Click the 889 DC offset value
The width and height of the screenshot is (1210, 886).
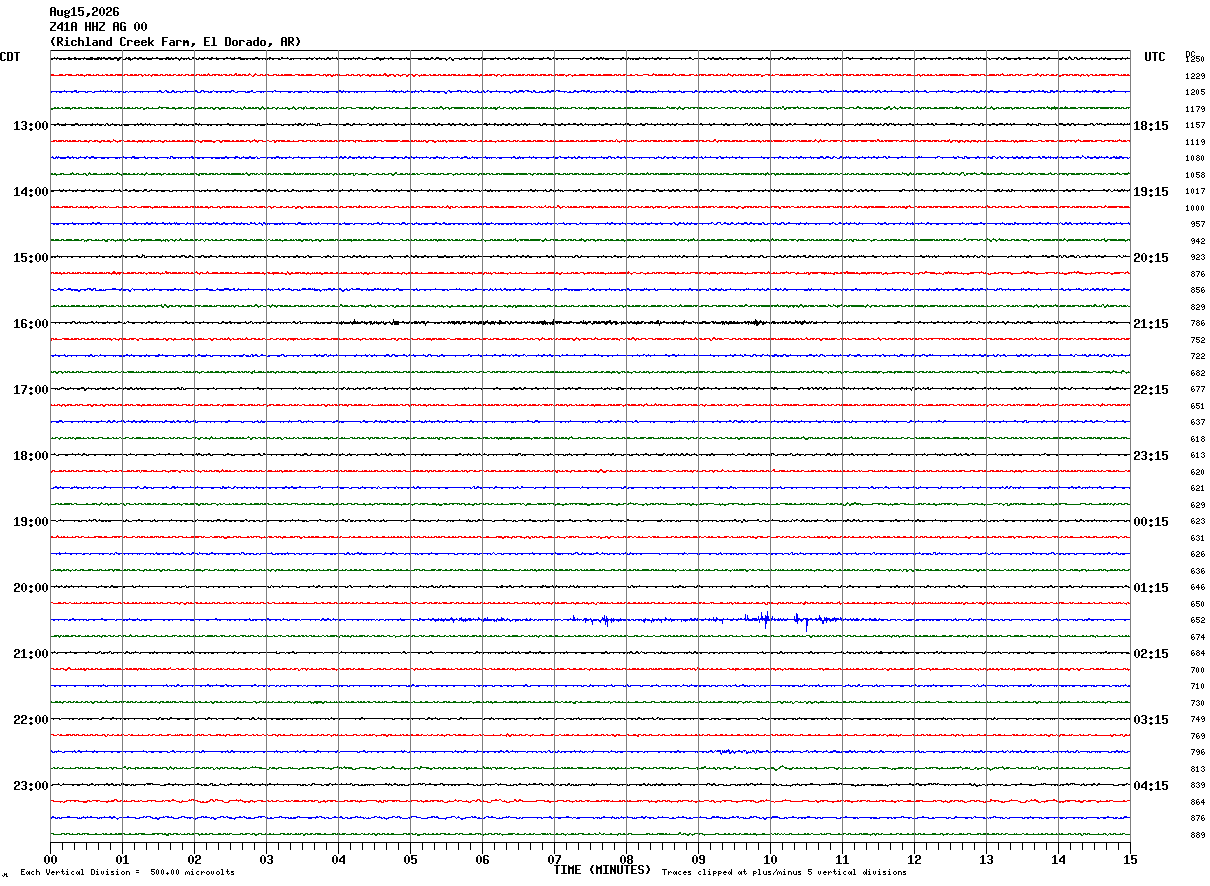pyautogui.click(x=1197, y=835)
